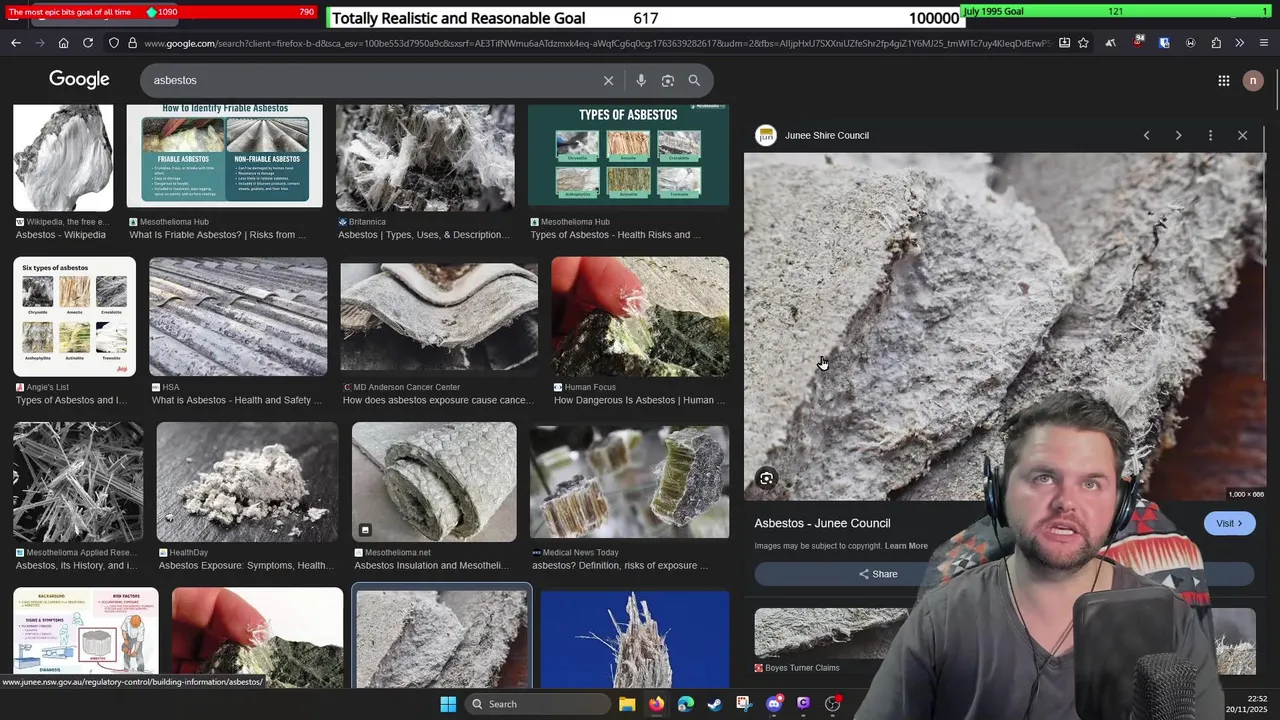
Task: Search inside image with Lens icon on preview
Action: 767,479
